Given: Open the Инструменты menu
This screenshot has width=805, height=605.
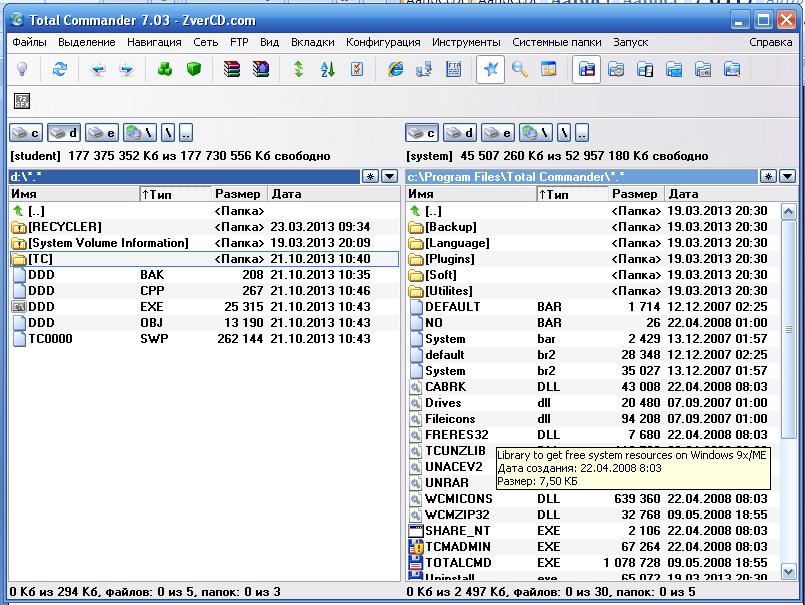Looking at the screenshot, I should click(x=466, y=42).
